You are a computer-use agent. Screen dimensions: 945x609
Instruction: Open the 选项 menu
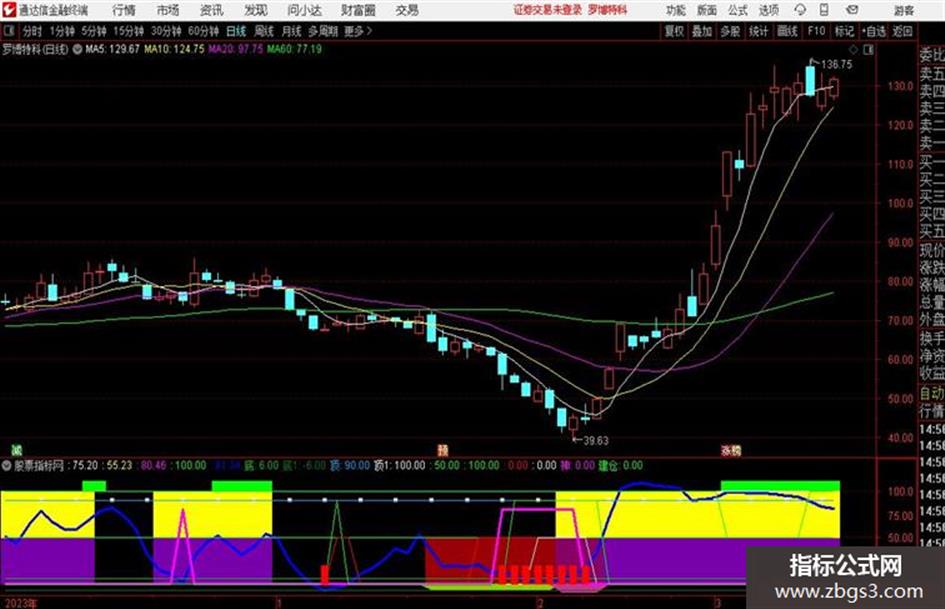coord(769,10)
